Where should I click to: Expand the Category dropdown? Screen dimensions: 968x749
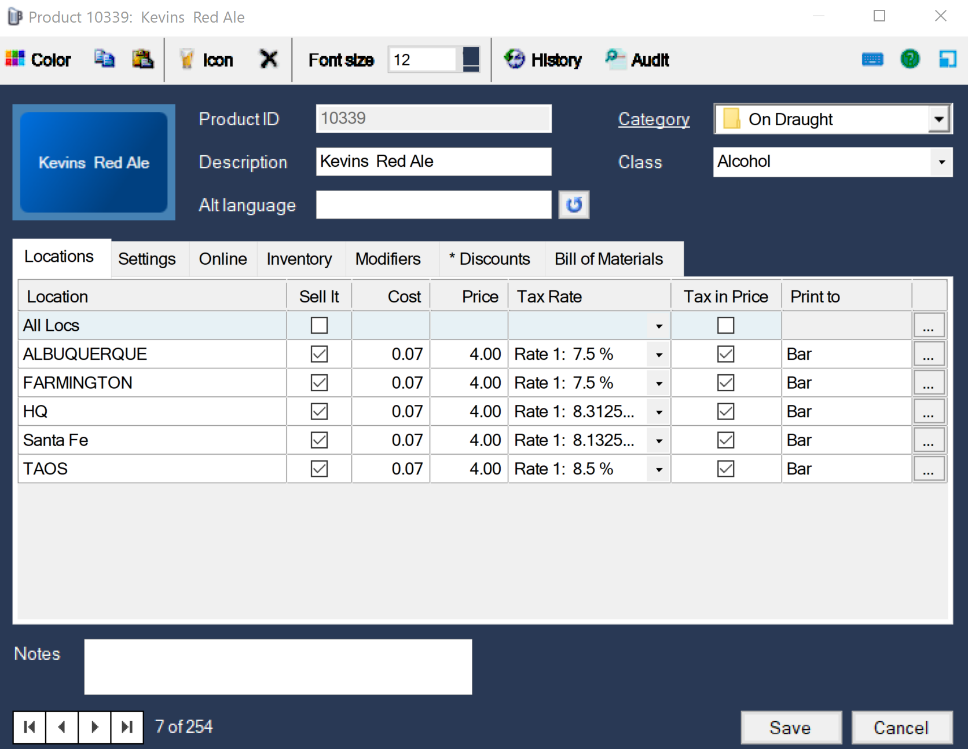tap(938, 119)
